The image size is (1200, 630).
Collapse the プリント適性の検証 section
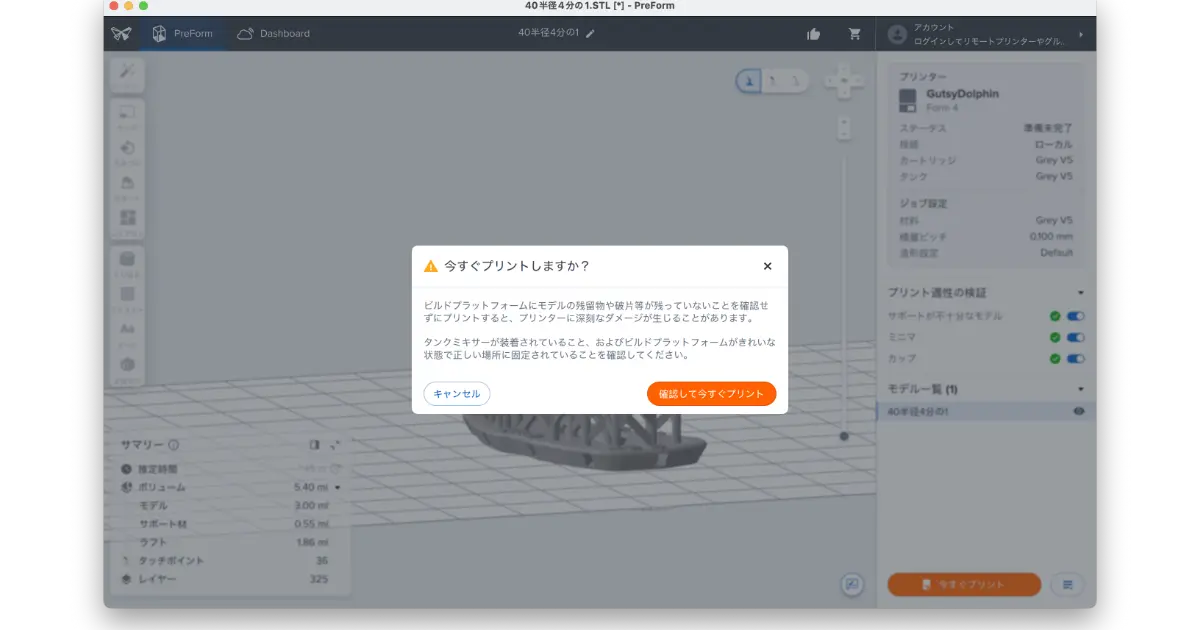pos(1081,293)
